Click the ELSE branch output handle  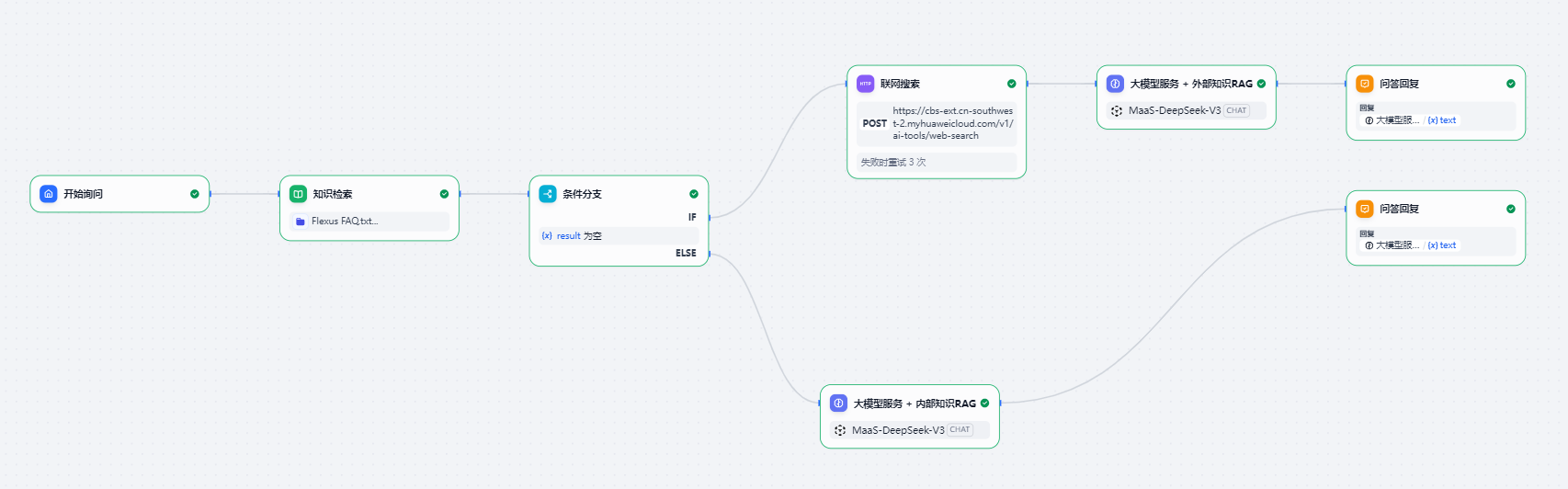pos(710,253)
